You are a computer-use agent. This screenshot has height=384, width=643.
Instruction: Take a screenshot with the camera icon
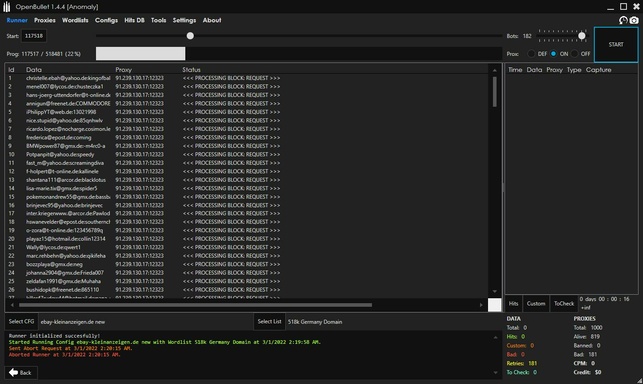point(634,20)
